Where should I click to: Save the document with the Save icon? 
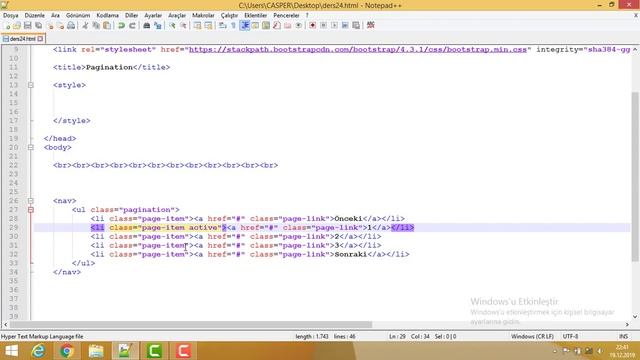coord(28,25)
